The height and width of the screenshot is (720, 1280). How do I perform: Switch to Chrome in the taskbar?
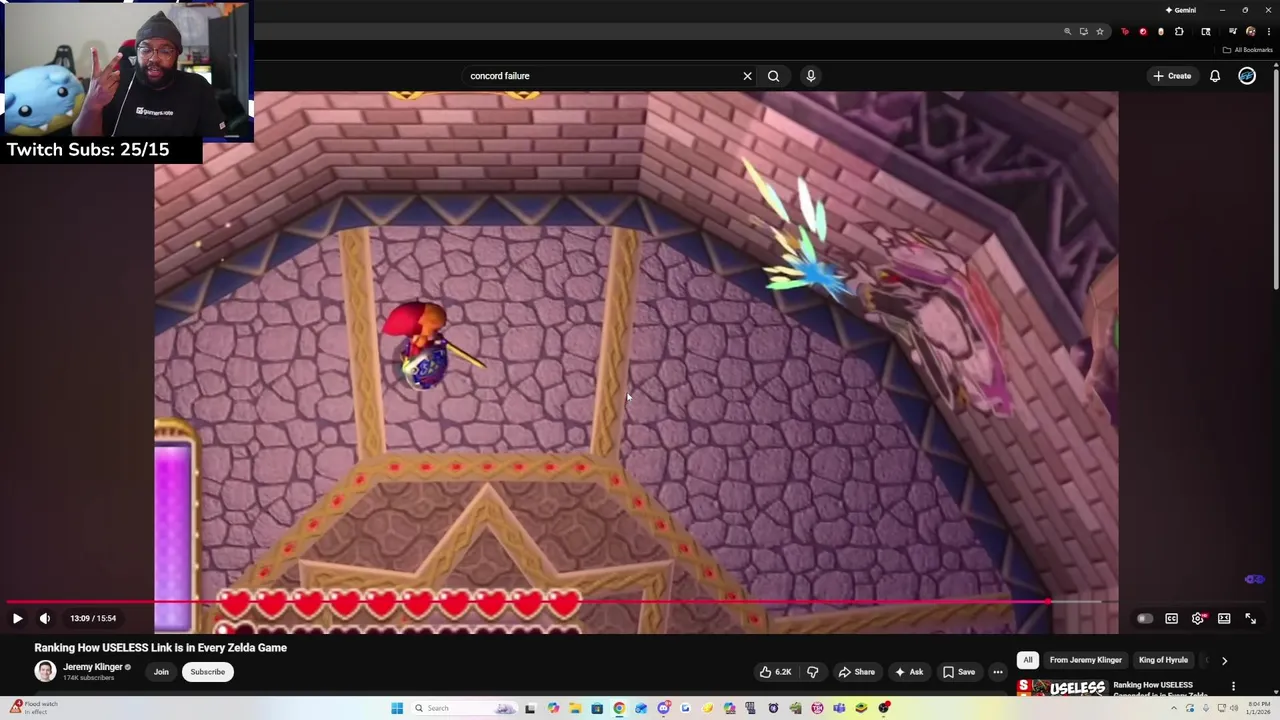[x=618, y=708]
